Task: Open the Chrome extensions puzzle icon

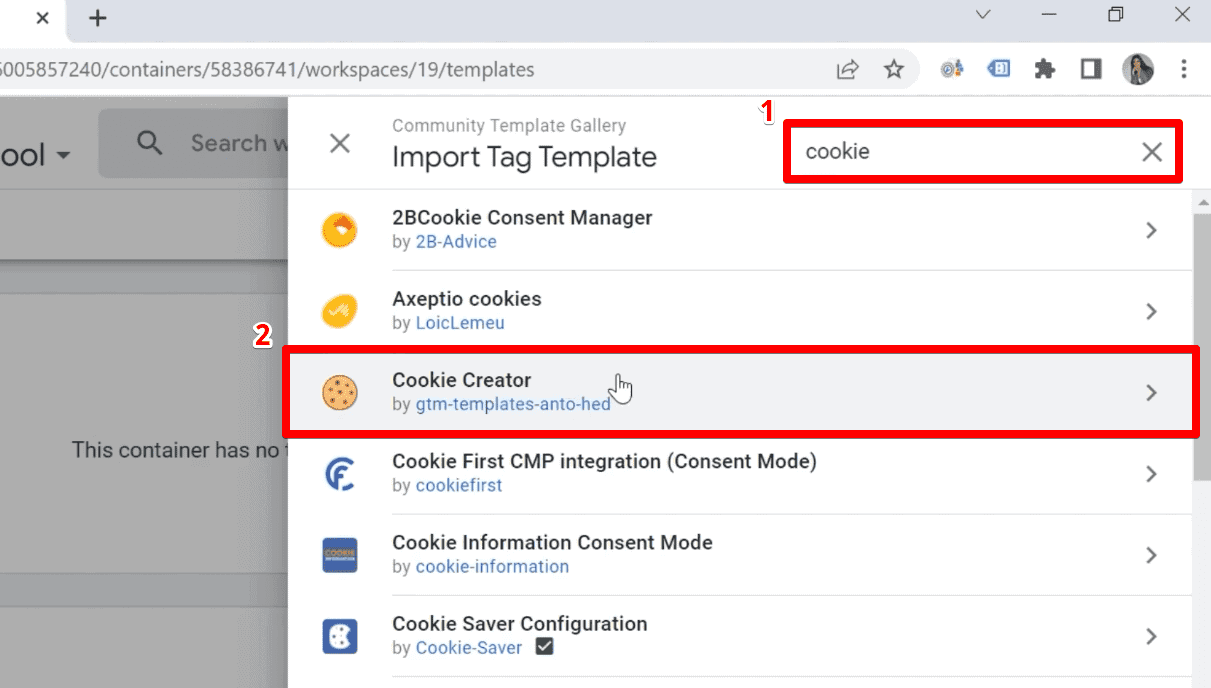Action: [1044, 68]
